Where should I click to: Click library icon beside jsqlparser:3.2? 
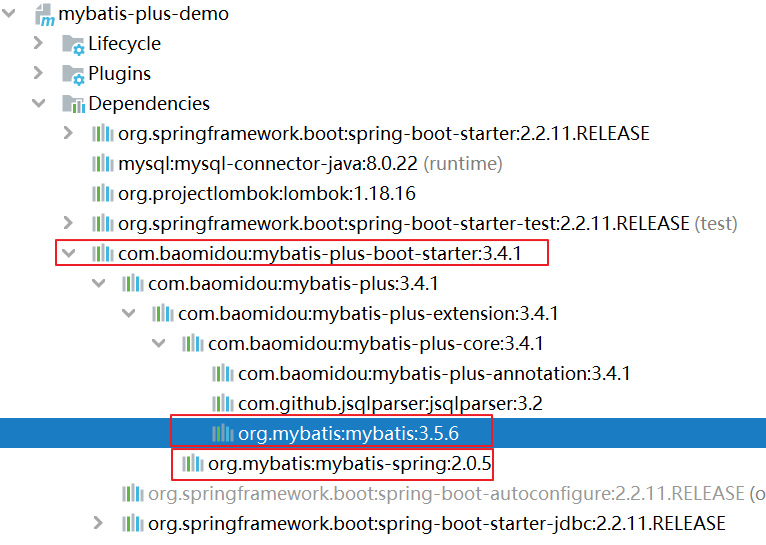pos(222,403)
